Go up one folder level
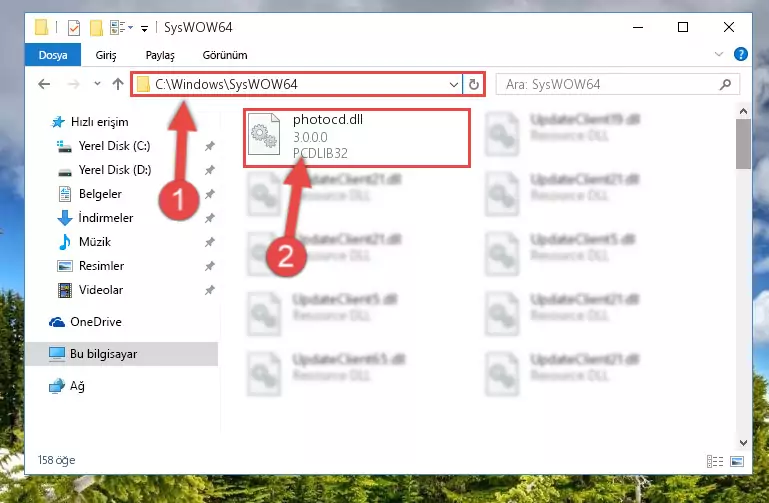 click(118, 84)
